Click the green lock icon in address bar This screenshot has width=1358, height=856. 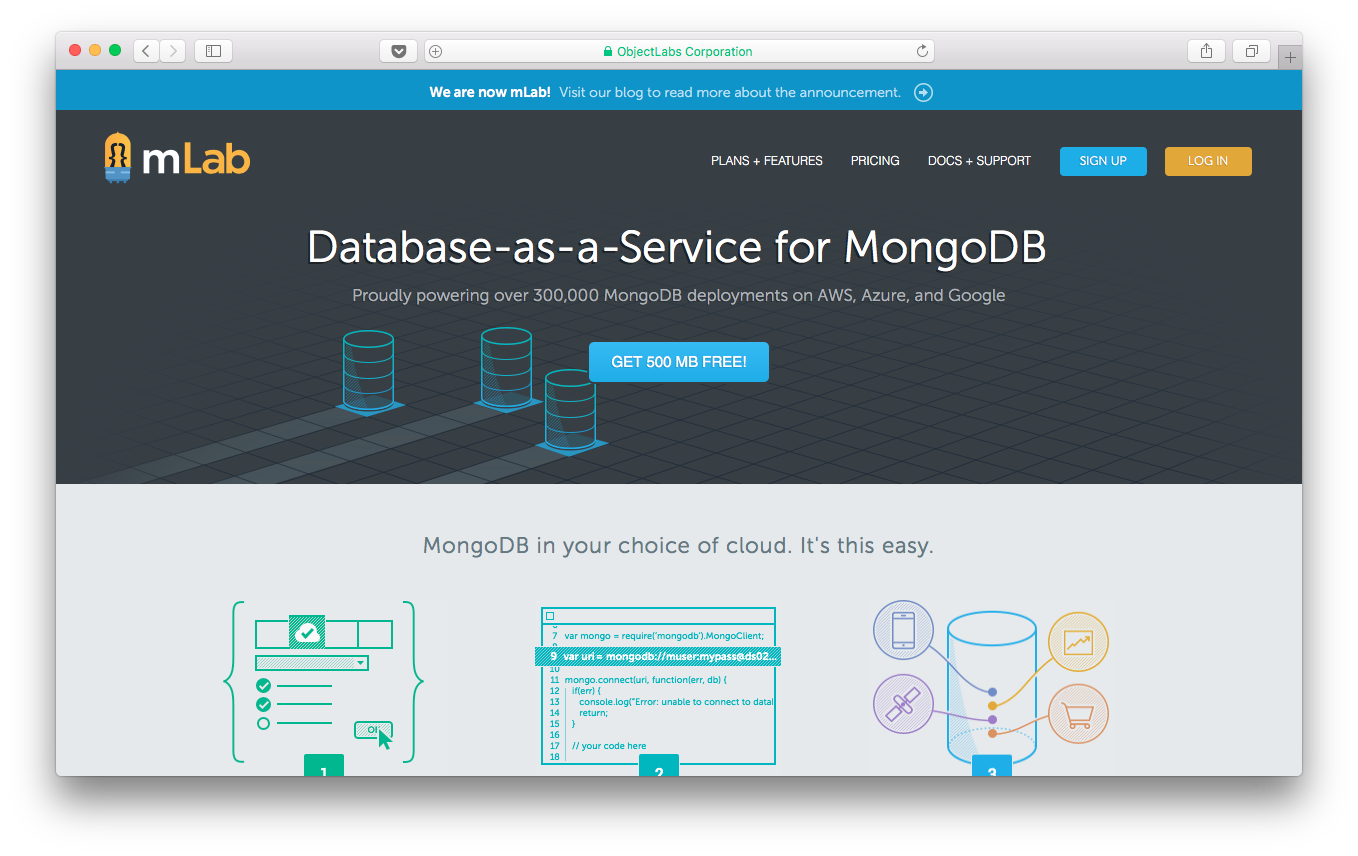pos(607,51)
